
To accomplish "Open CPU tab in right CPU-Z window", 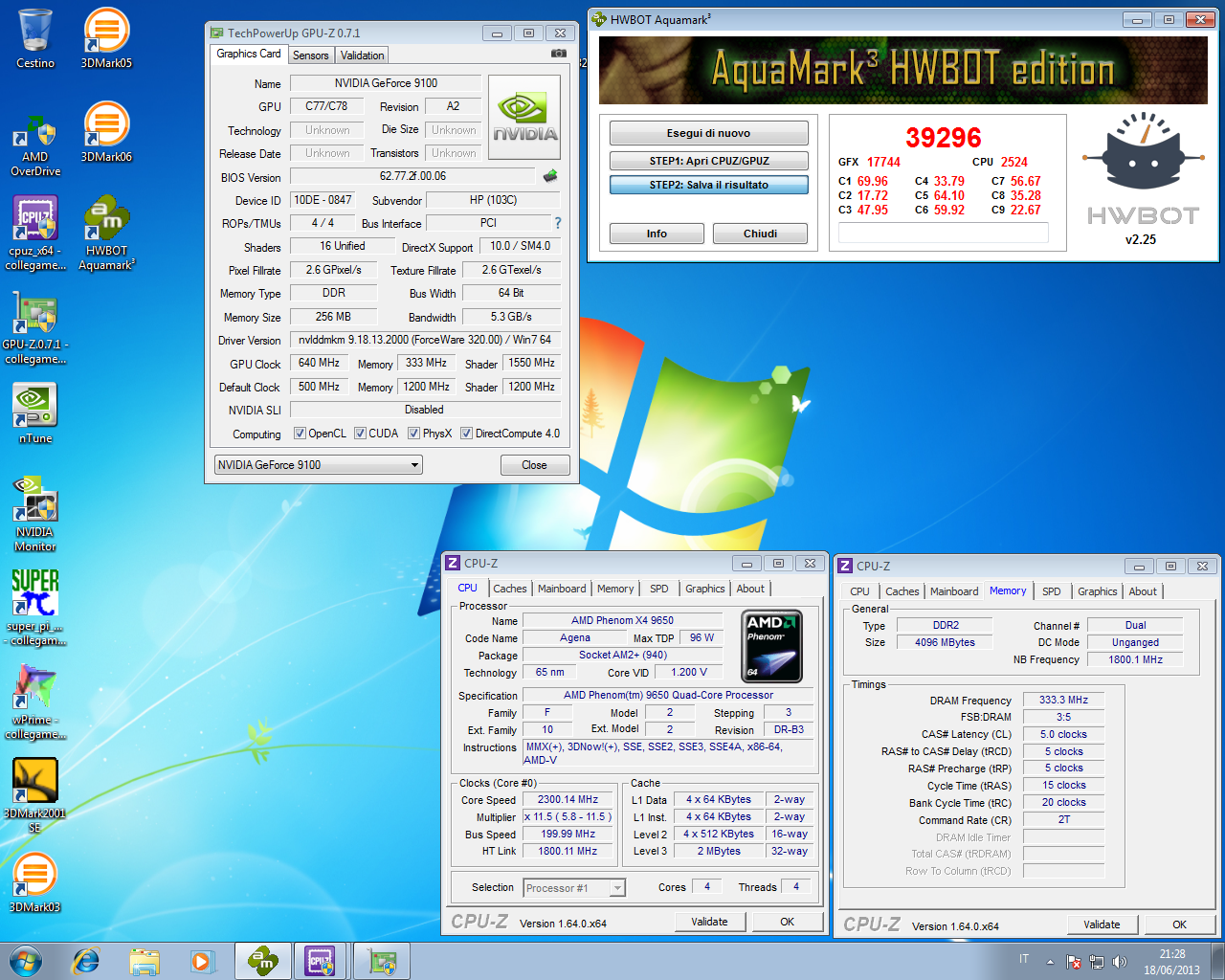I will [x=859, y=591].
